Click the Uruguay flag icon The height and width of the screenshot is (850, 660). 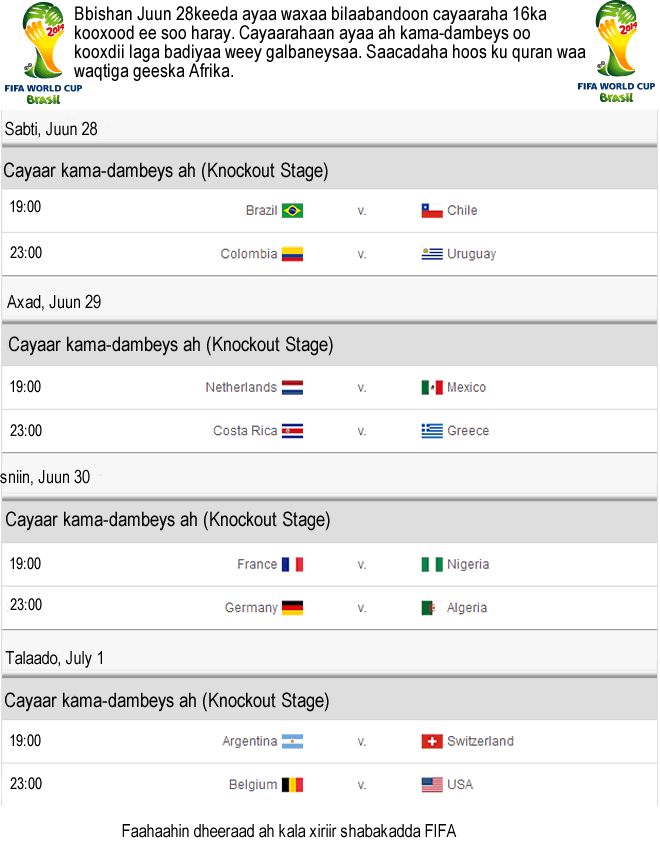tap(432, 254)
